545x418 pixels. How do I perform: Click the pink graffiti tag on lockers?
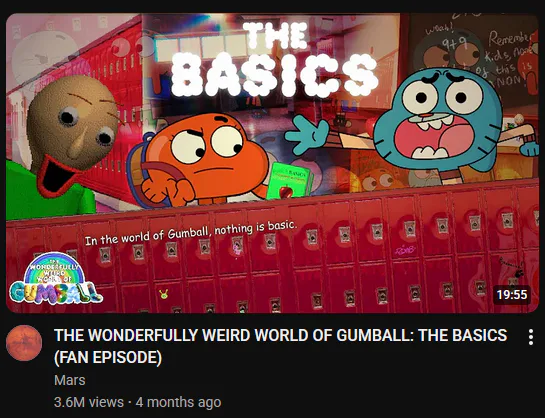(403, 249)
